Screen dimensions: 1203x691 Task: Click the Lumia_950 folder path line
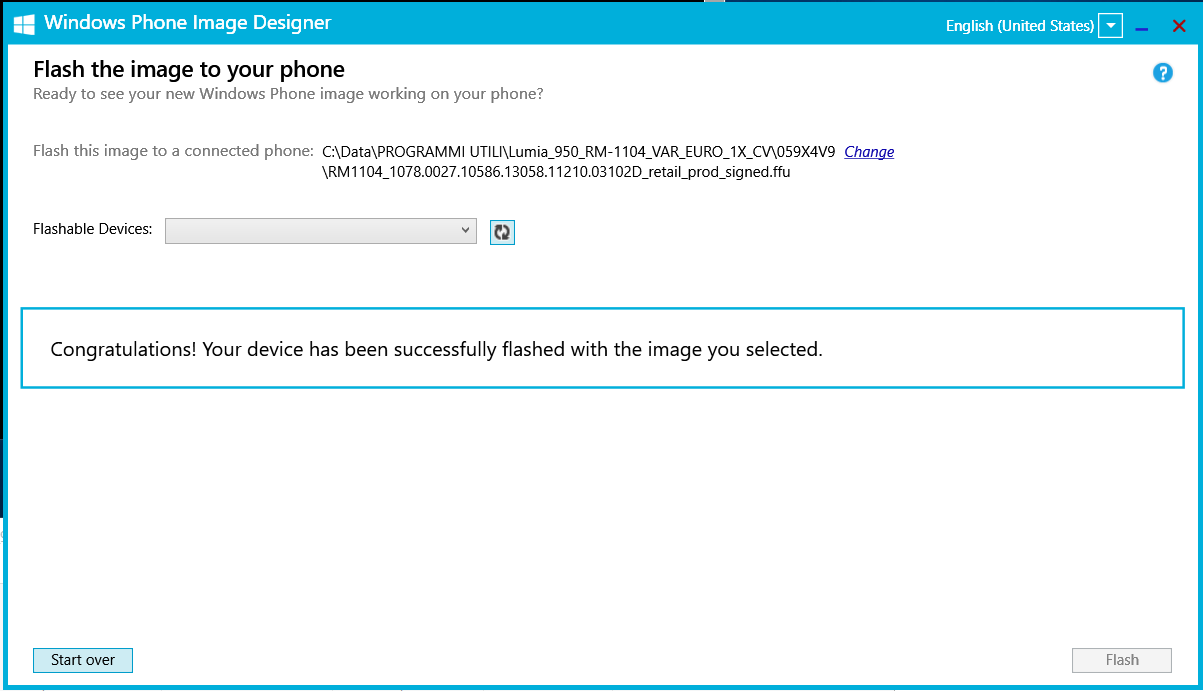[x=578, y=152]
